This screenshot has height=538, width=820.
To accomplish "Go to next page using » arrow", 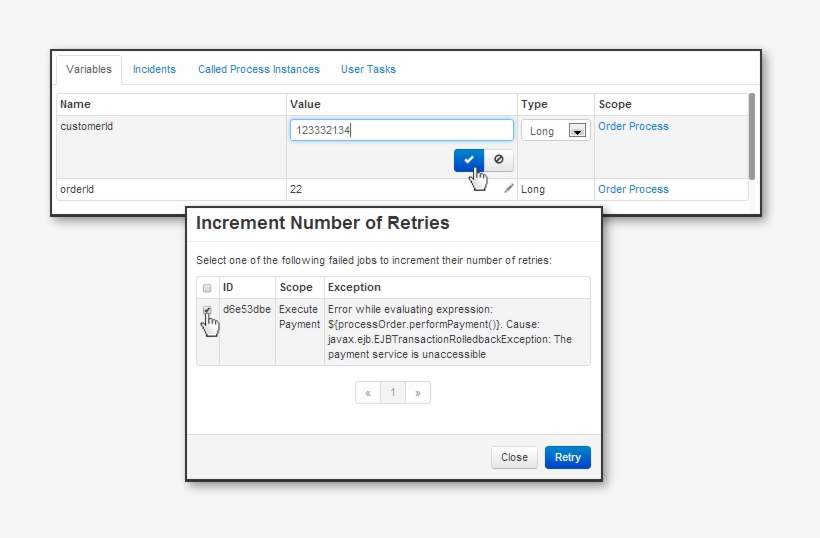I will click(x=418, y=393).
